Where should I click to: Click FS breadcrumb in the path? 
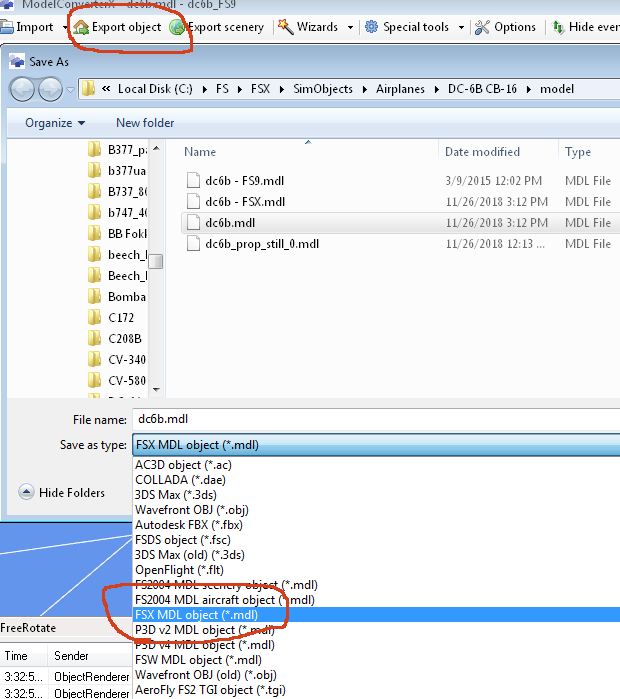pyautogui.click(x=222, y=89)
